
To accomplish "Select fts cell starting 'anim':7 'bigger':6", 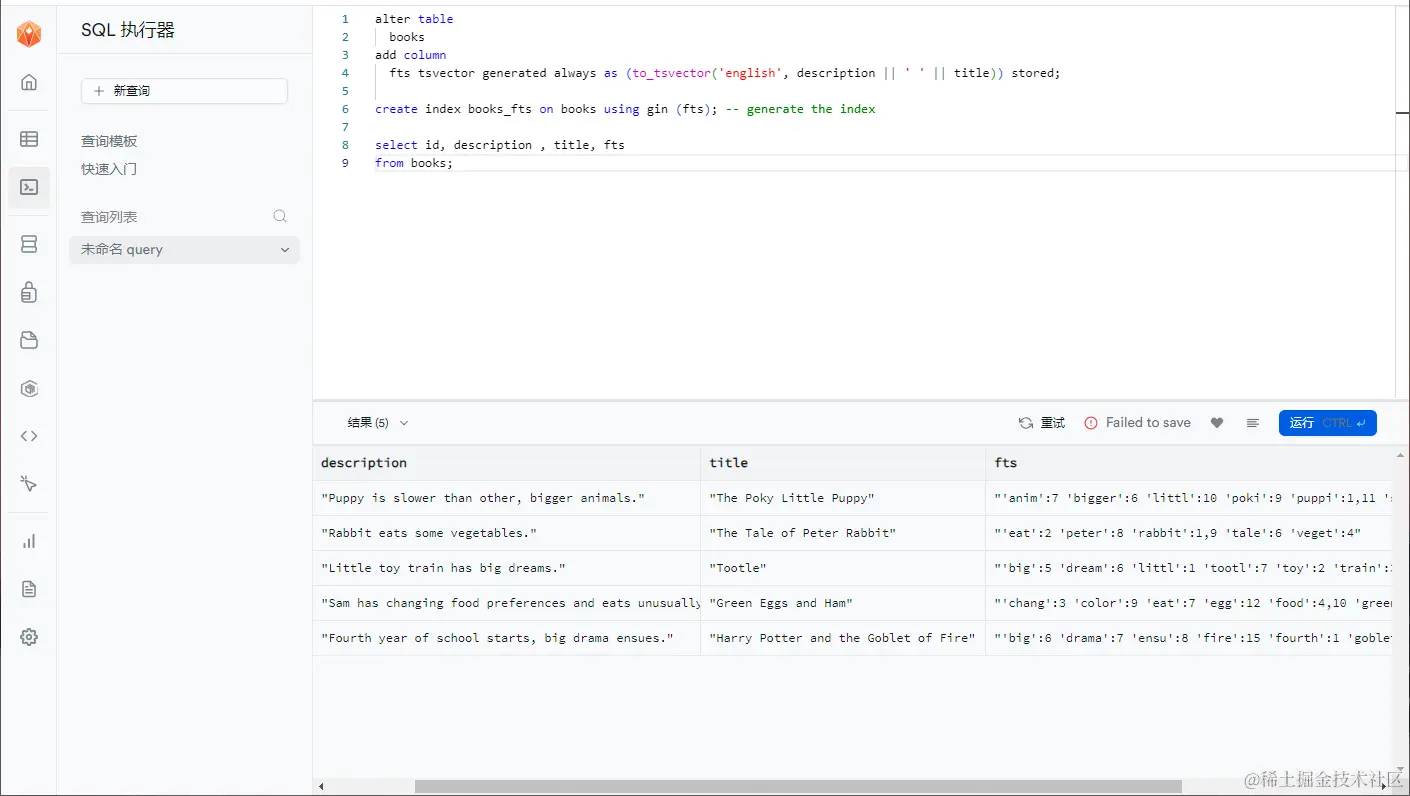I will pos(1189,498).
